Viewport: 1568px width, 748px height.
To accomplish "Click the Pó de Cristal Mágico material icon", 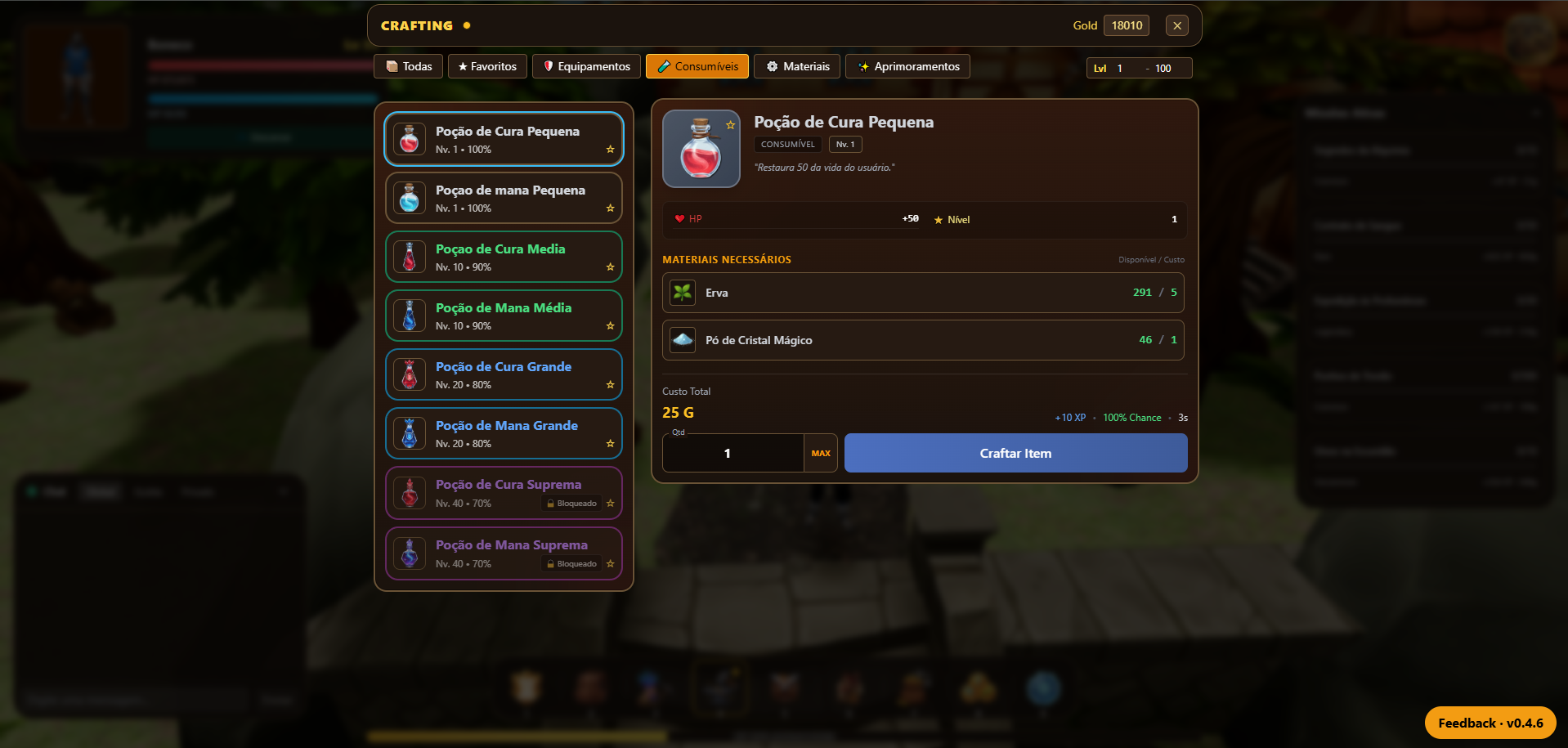I will point(683,340).
